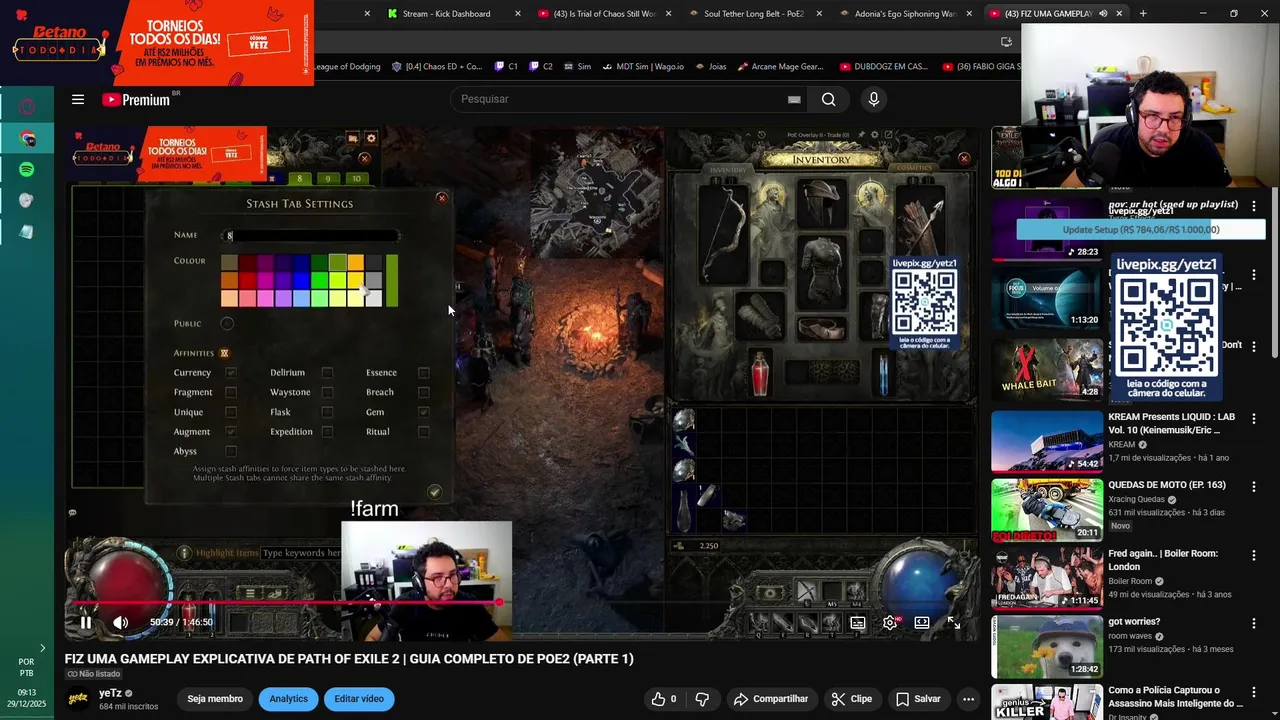Click the search magnifier button
The width and height of the screenshot is (1280, 720).
(x=828, y=99)
